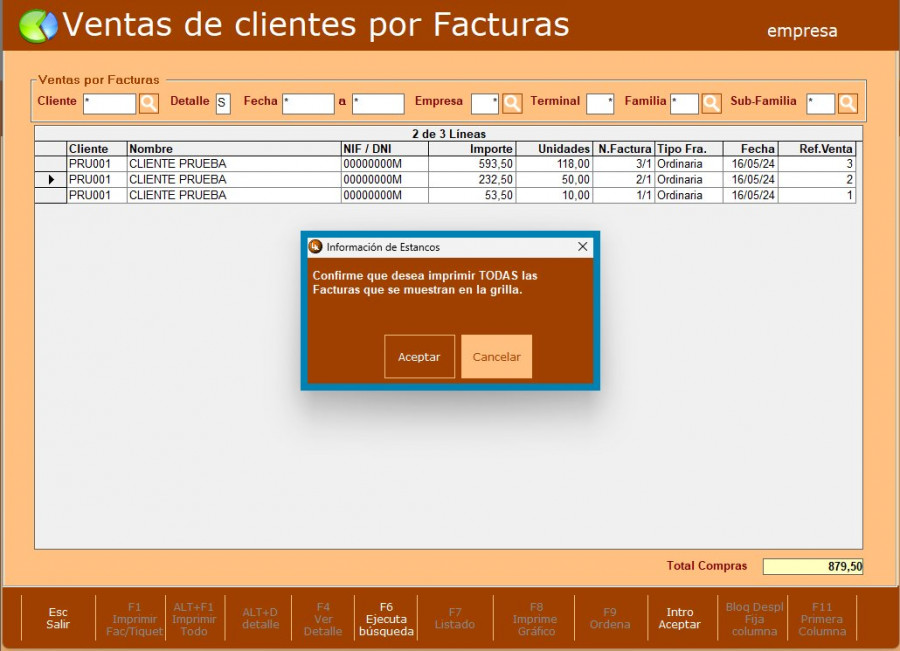Viewport: 900px width, 651px height.
Task: Click the Aceptar button in the dialog
Action: [419, 357]
